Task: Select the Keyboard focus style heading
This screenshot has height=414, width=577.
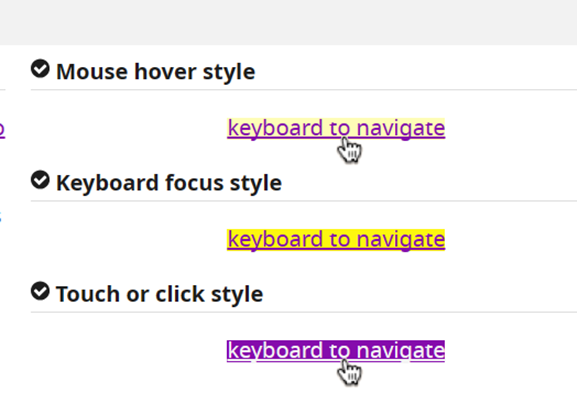Action: coord(169,183)
